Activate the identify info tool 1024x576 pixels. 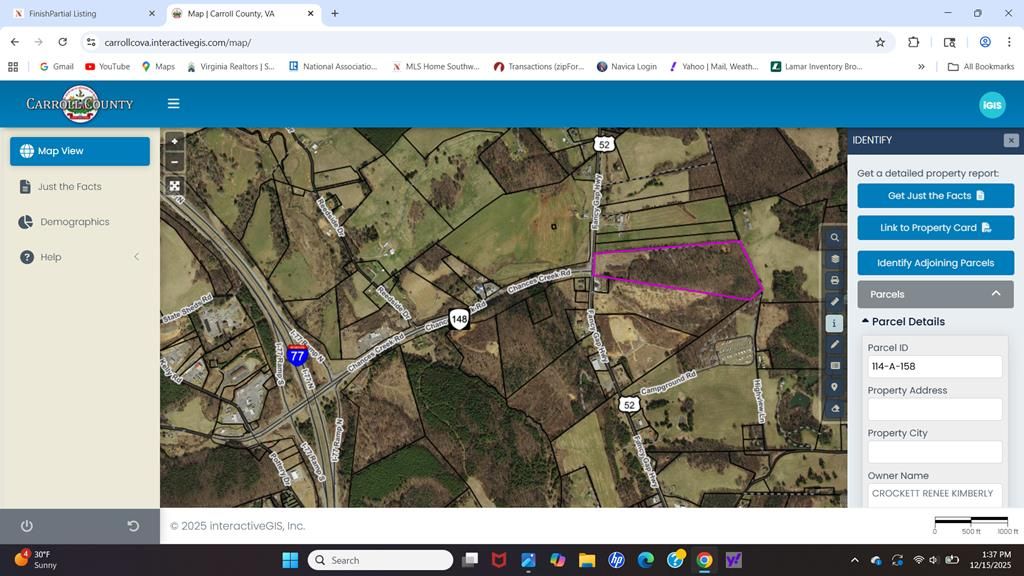pyautogui.click(x=835, y=322)
